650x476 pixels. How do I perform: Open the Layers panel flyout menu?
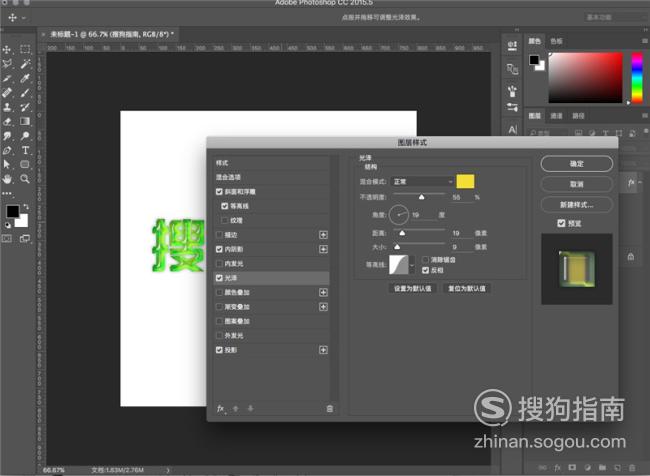pyautogui.click(x=645, y=116)
